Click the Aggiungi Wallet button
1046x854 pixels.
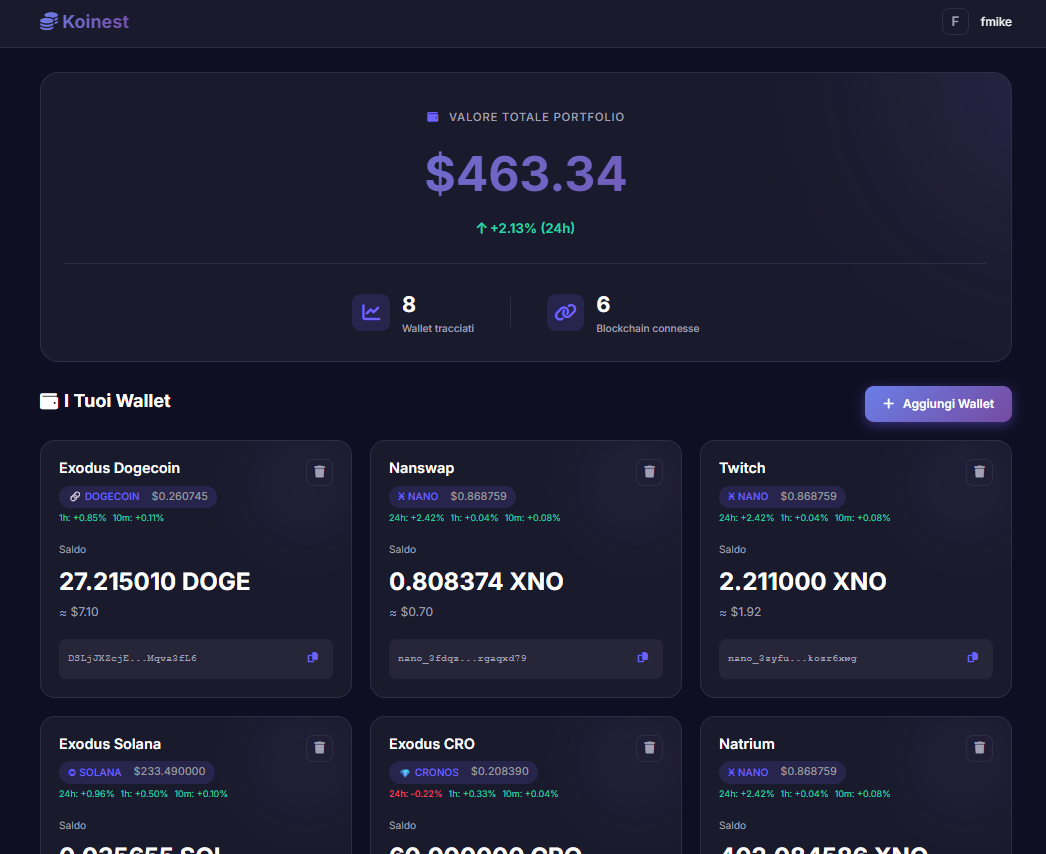point(938,404)
